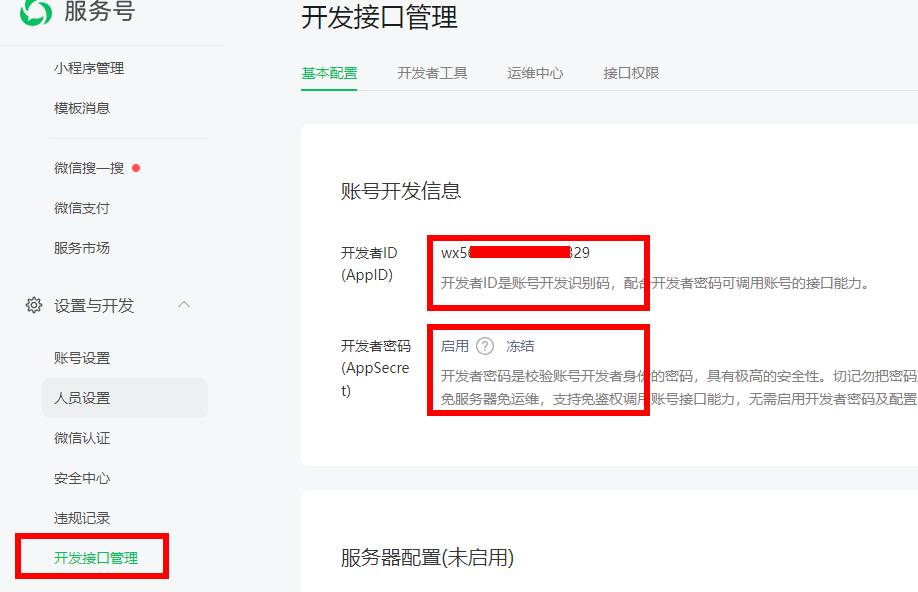Open the 微信支付 page

point(83,207)
